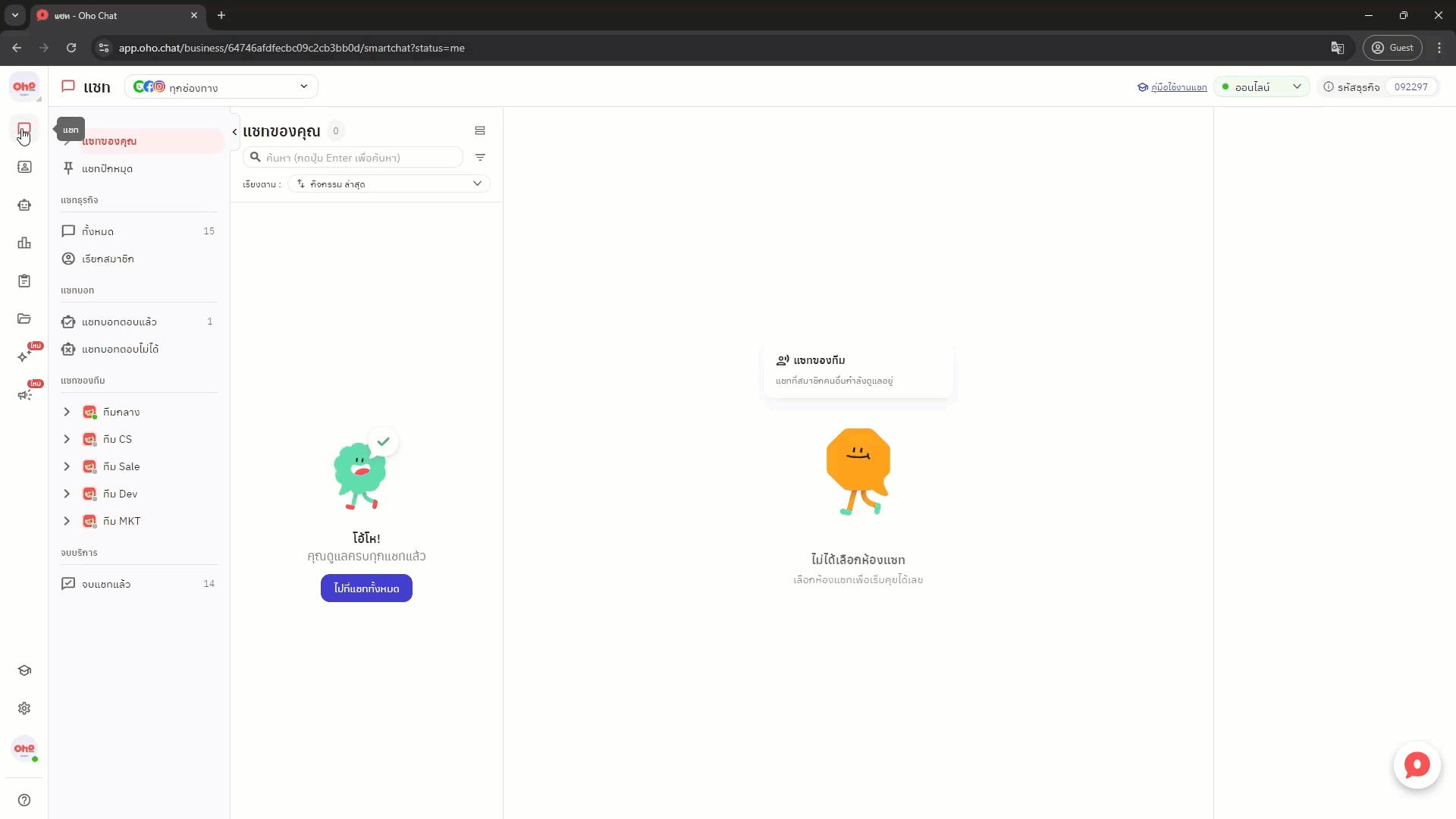Image resolution: width=1456 pixels, height=819 pixels.
Task: Click the business code 092297
Action: click(x=1411, y=86)
